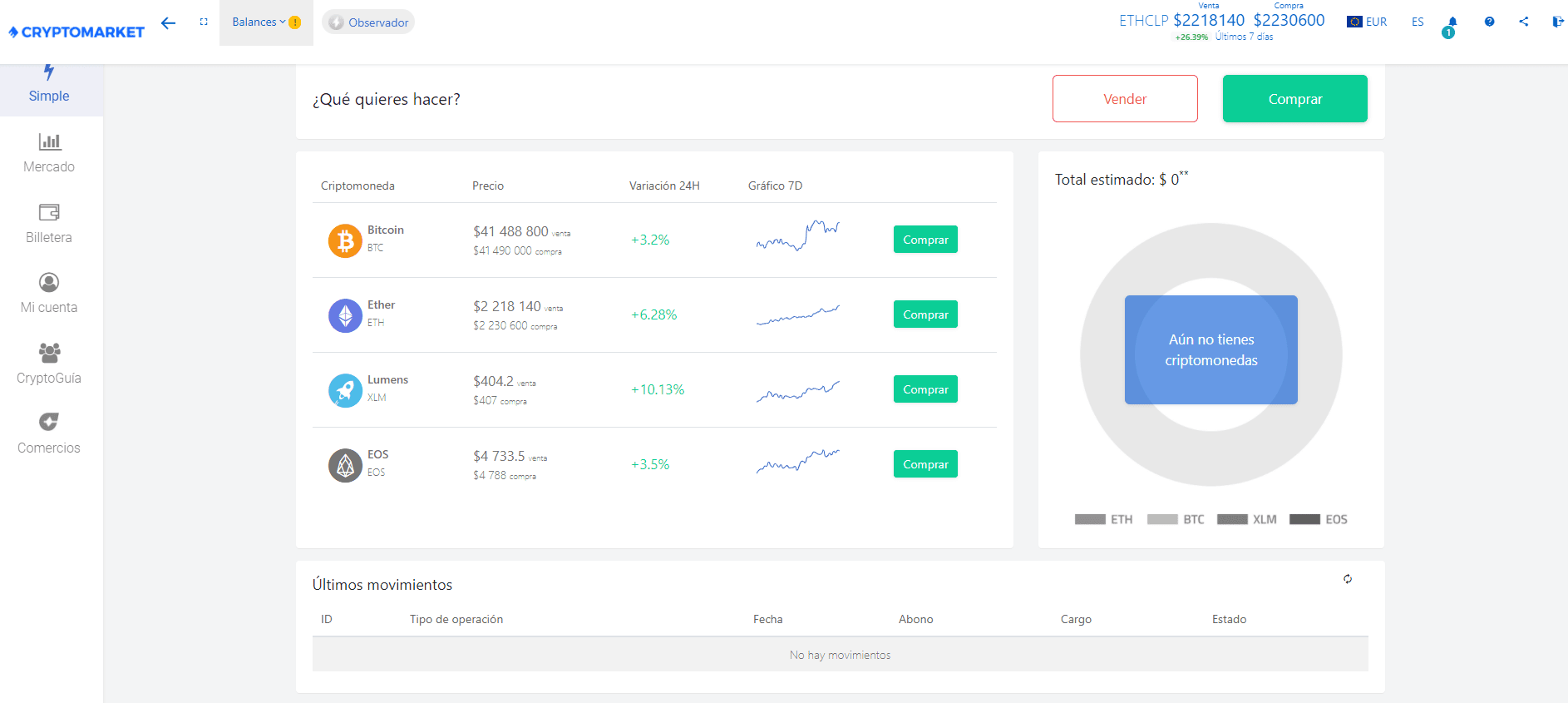The width and height of the screenshot is (1568, 703).
Task: Refresh Últimos movimientos with reload icon
Action: pos(1348,579)
